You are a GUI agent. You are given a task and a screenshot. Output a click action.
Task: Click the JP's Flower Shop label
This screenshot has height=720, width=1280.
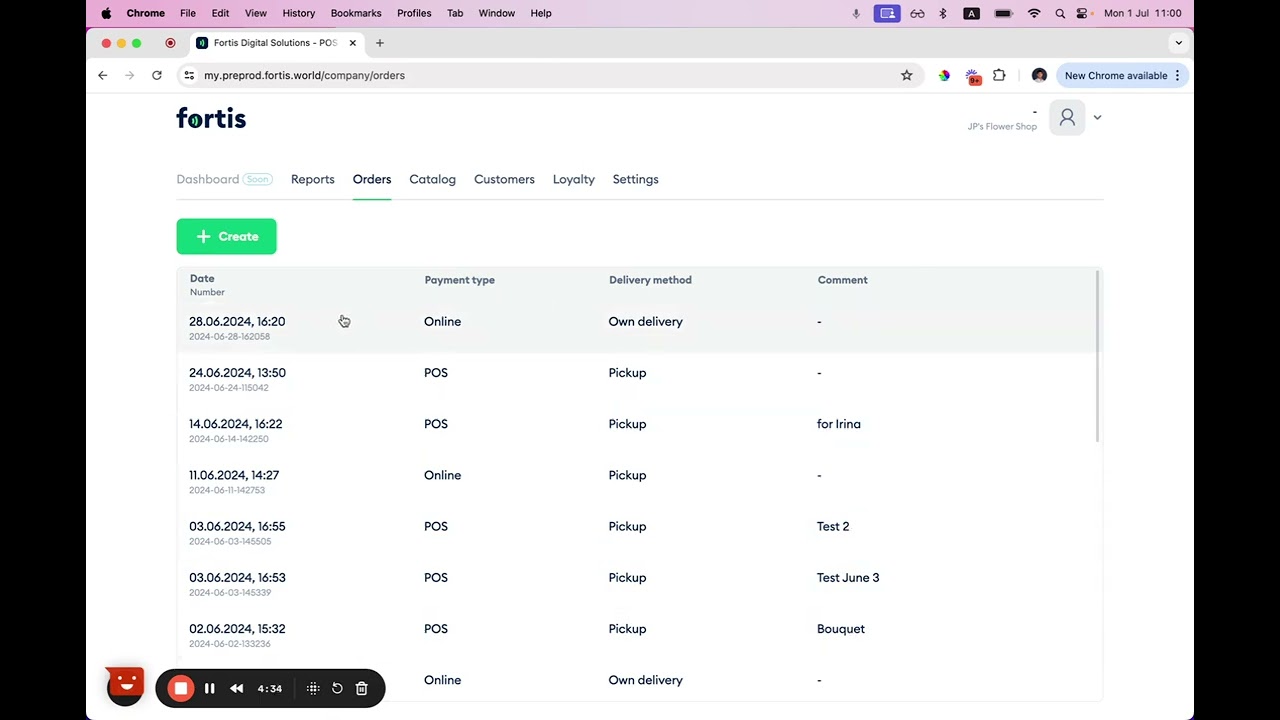(1002, 126)
